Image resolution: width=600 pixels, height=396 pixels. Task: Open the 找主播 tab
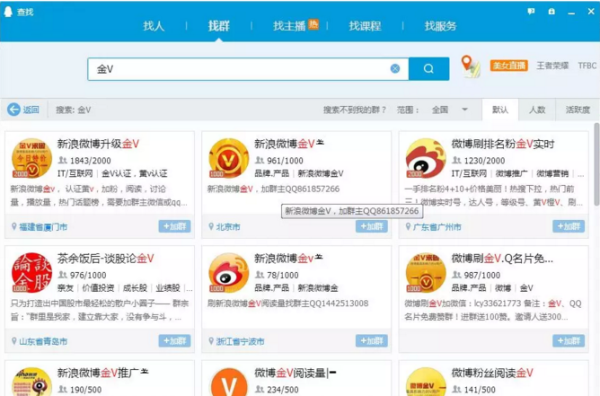click(289, 26)
